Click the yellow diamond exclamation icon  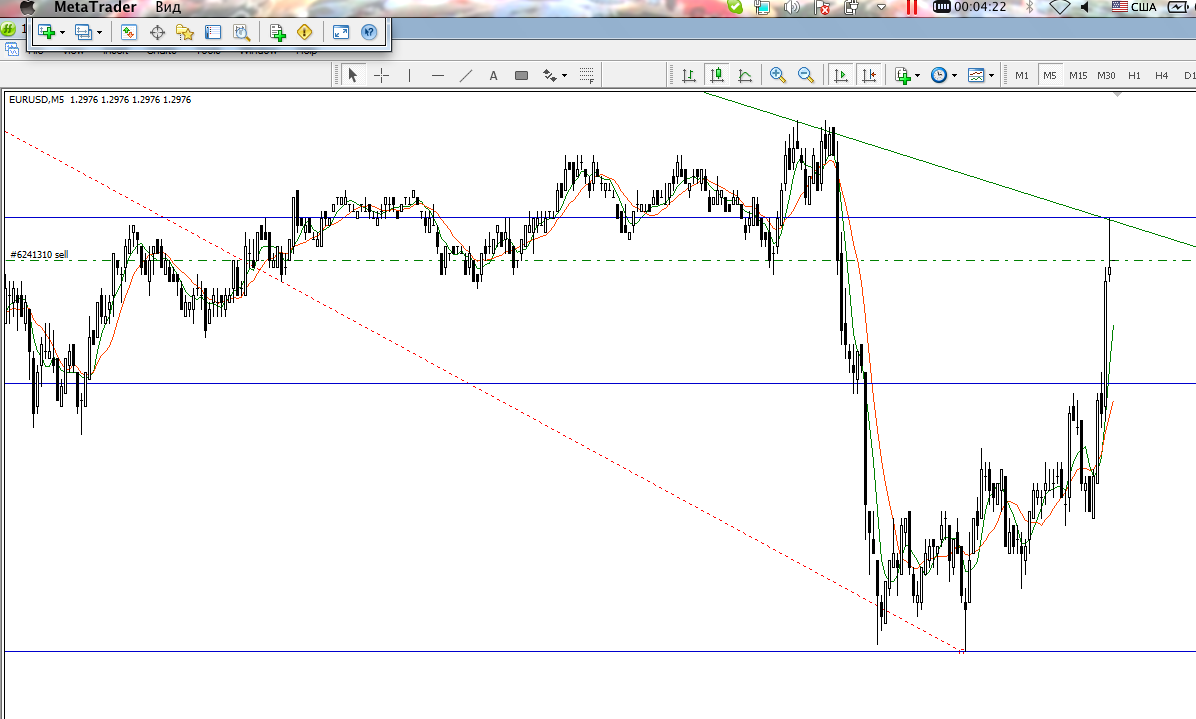304,32
